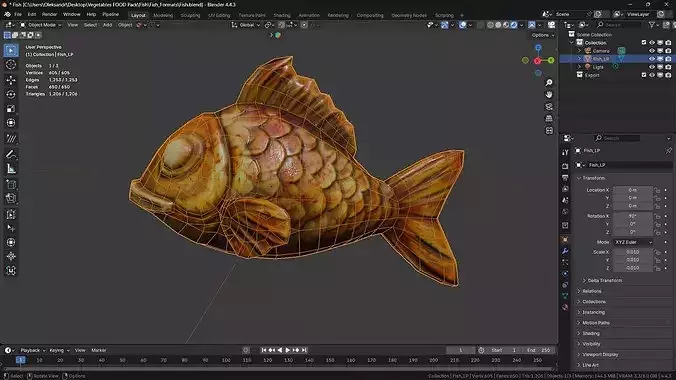Open the View Layer properties tab
Viewport: 676px width, 380px height.
click(x=565, y=189)
